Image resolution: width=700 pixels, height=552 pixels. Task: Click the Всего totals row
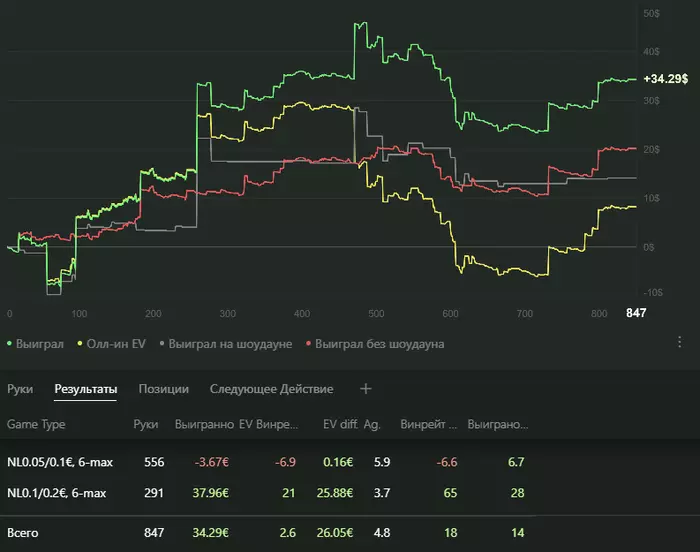(22, 533)
